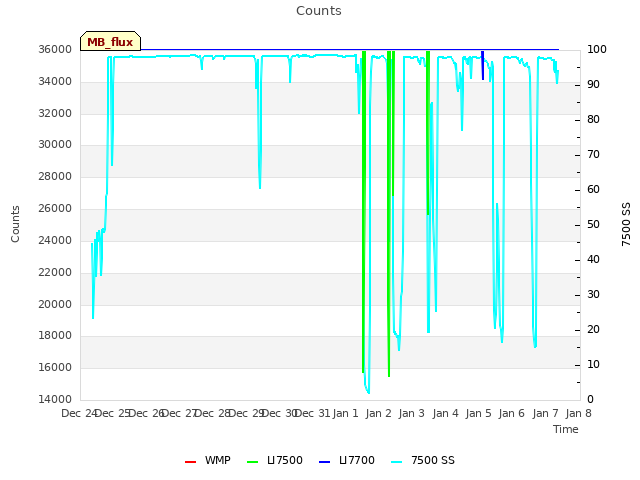Click the 20000 left axis tick label
Screen dimensions: 640x480
(55, 304)
